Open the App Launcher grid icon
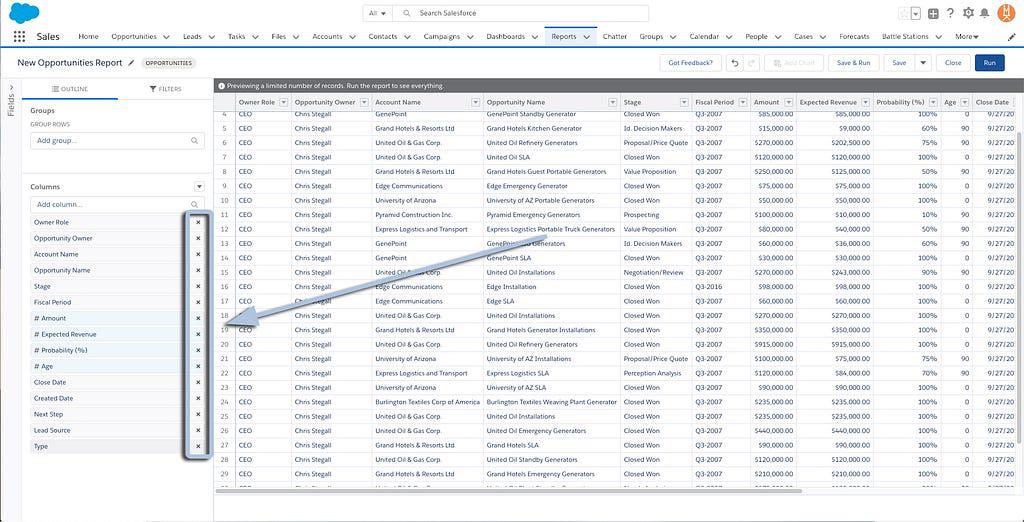Viewport: 1024px width, 522px height. click(x=19, y=37)
